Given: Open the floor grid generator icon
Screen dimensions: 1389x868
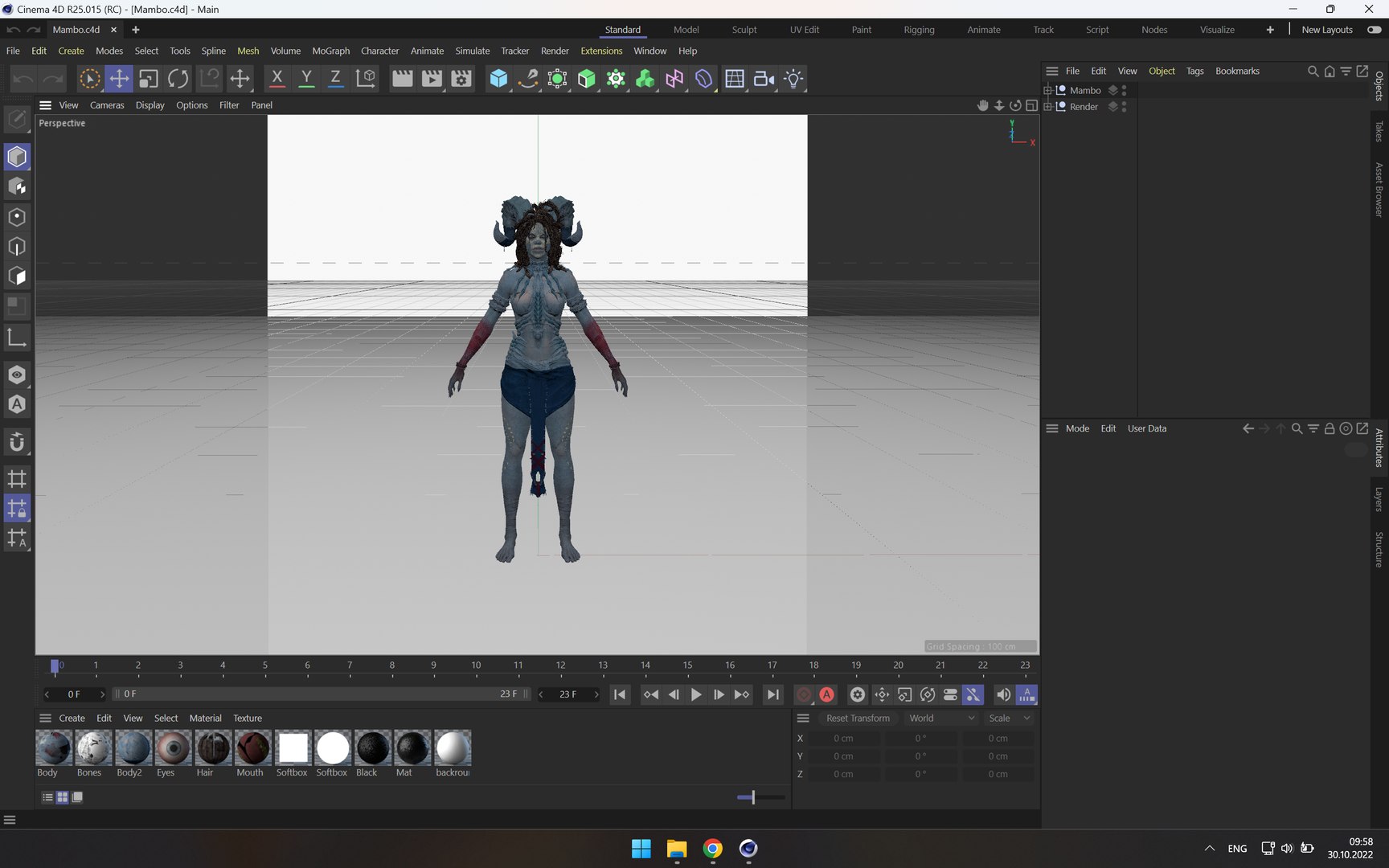Looking at the screenshot, I should tap(734, 79).
